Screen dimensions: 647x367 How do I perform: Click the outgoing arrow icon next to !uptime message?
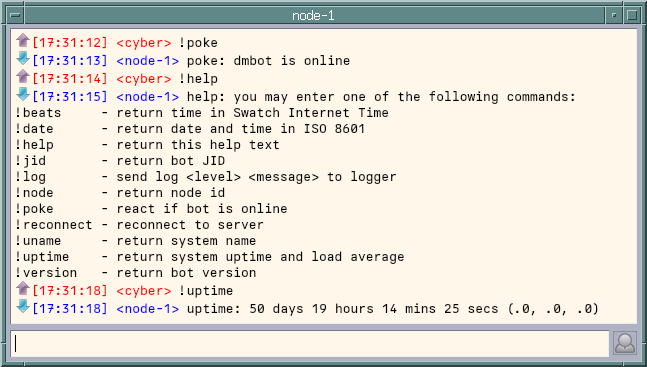tap(23, 289)
